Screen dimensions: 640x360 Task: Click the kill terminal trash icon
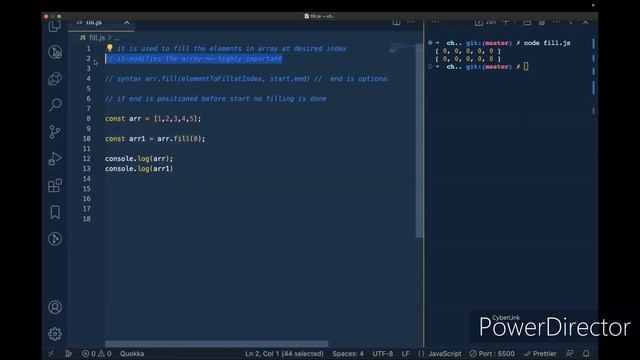542,22
